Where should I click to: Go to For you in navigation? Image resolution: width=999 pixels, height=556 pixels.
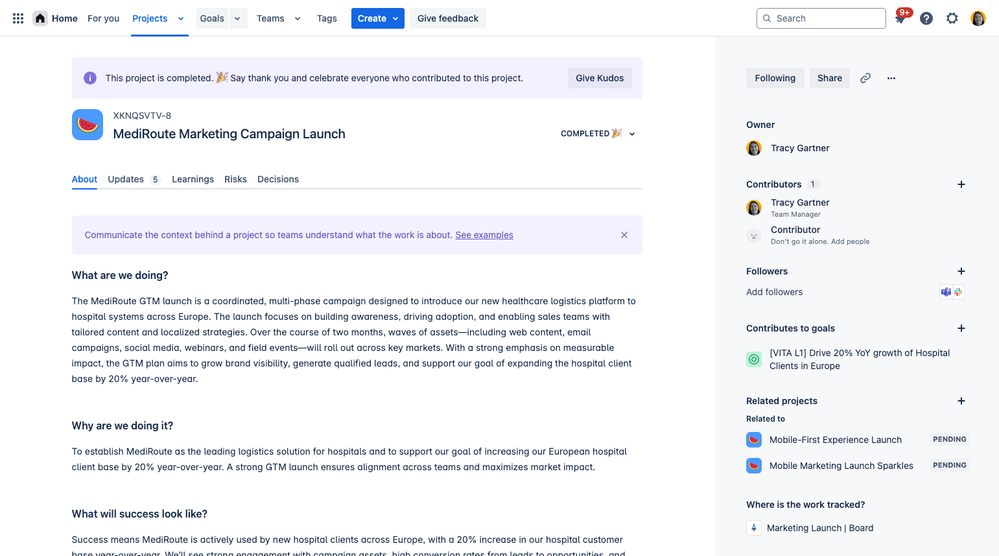103,18
